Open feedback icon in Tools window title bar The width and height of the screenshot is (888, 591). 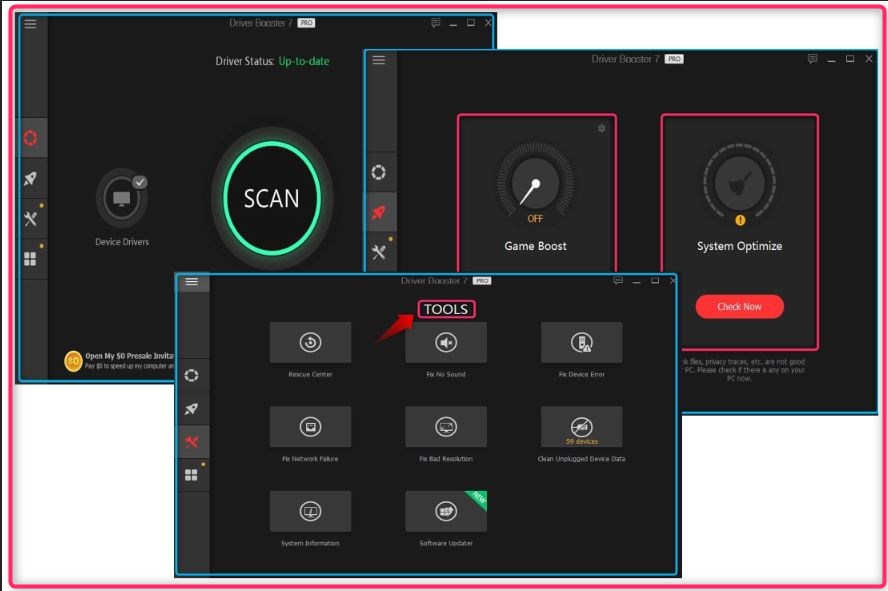tap(618, 281)
